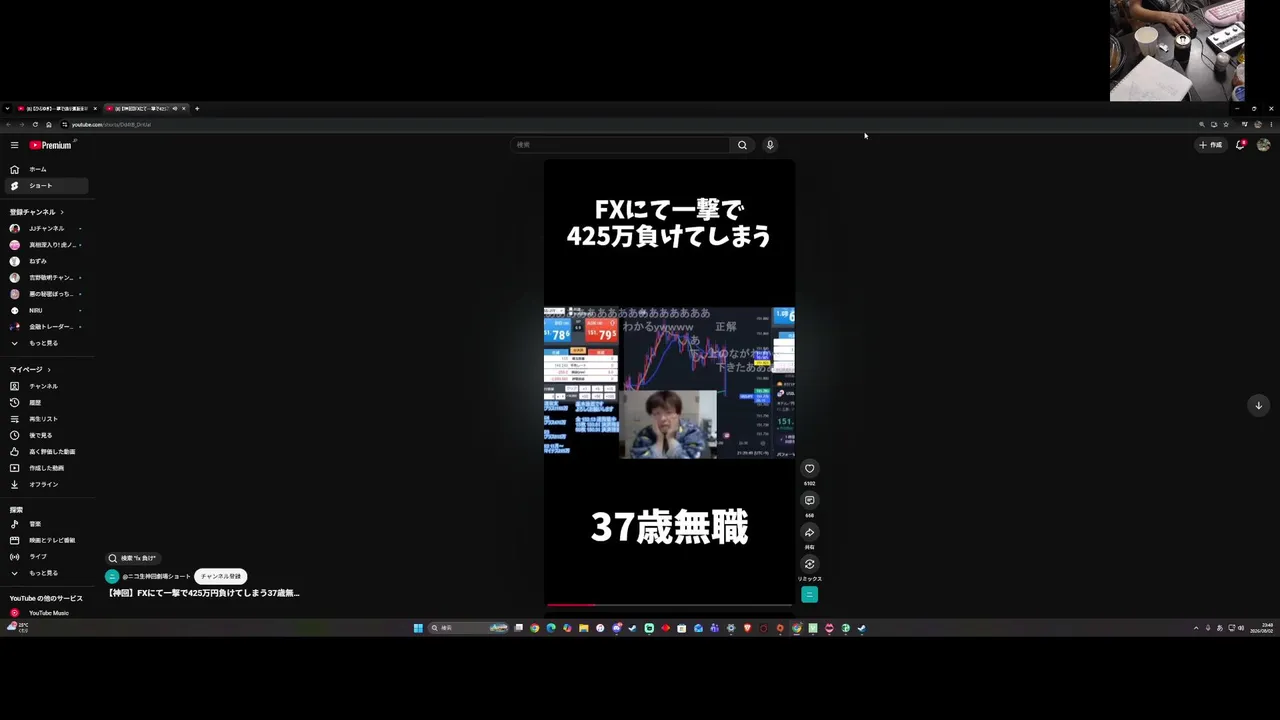The image size is (1280, 720).
Task: Open the YouTube account avatar menu
Action: click(1264, 145)
